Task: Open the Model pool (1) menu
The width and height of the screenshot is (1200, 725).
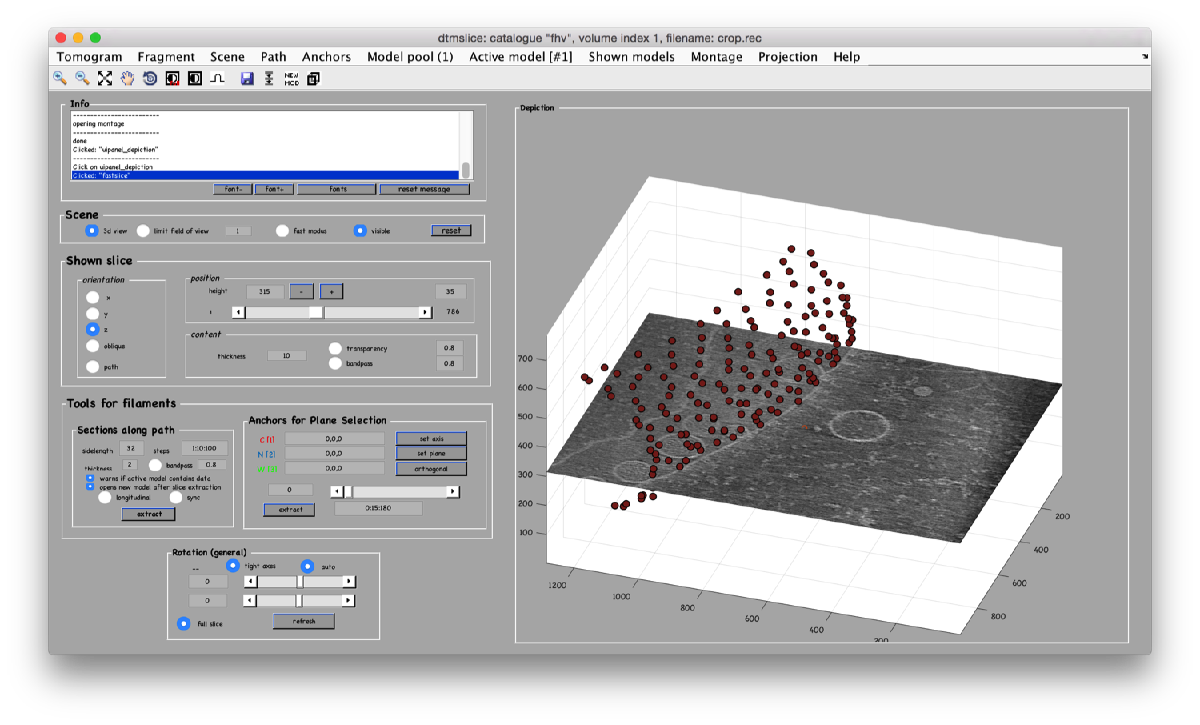Action: point(410,57)
